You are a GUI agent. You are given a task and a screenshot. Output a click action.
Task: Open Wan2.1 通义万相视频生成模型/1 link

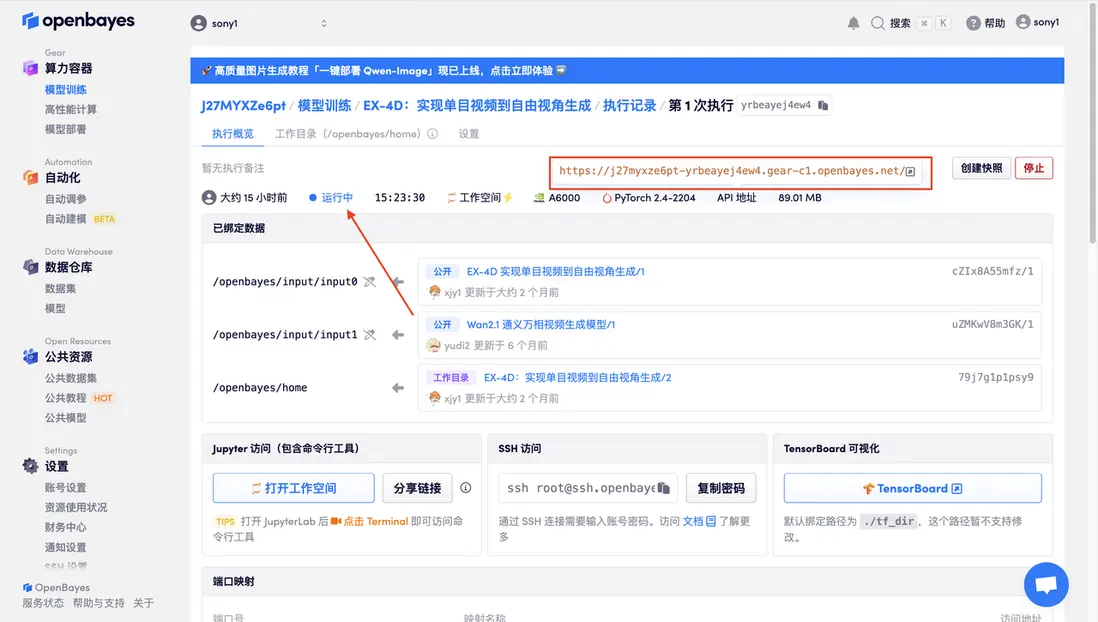click(541, 324)
